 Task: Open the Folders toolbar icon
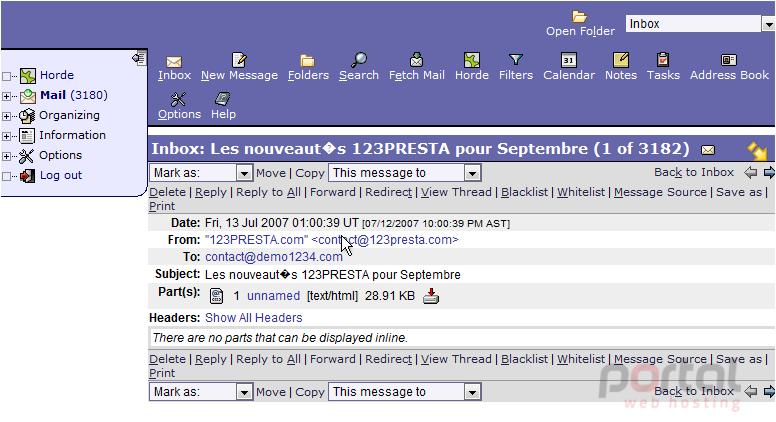(307, 61)
